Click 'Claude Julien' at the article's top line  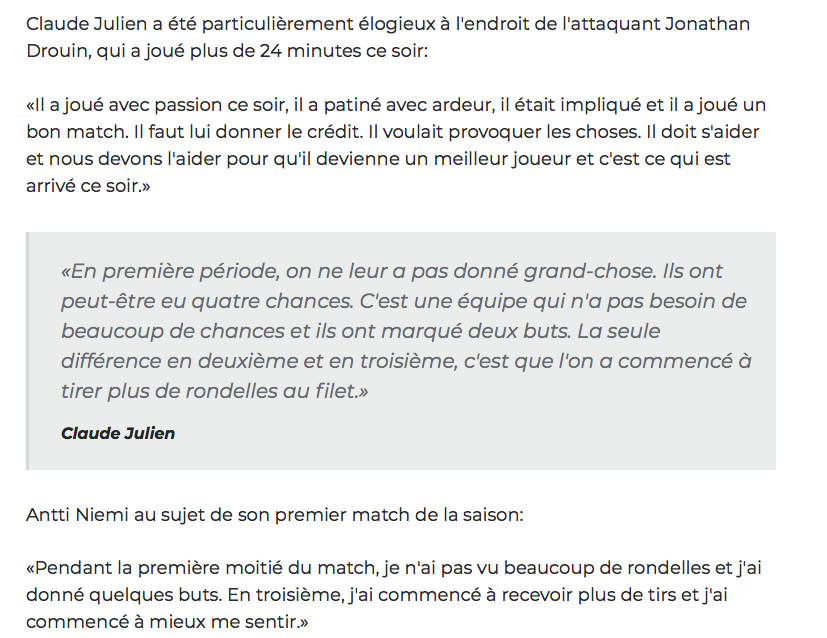pyautogui.click(x=86, y=24)
